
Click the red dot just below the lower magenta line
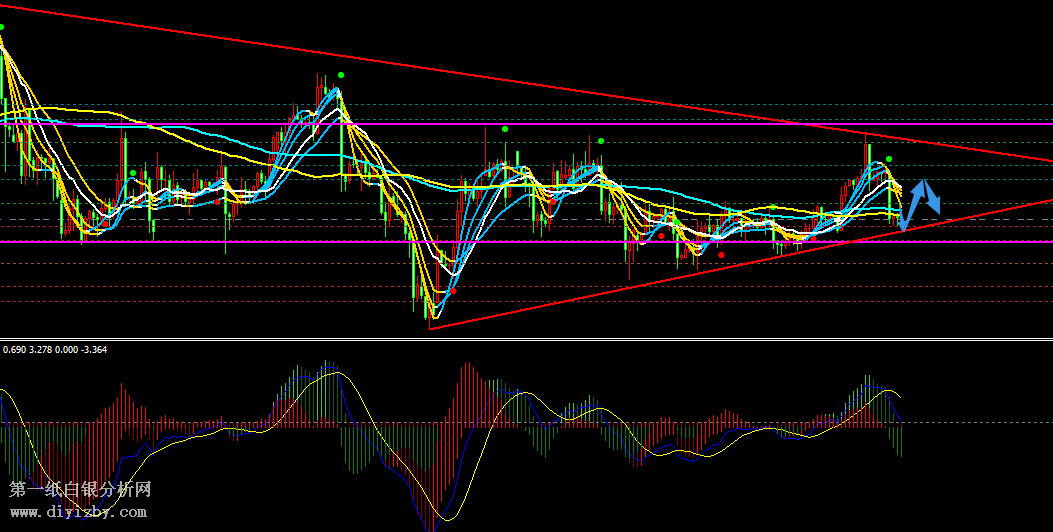tap(722, 254)
